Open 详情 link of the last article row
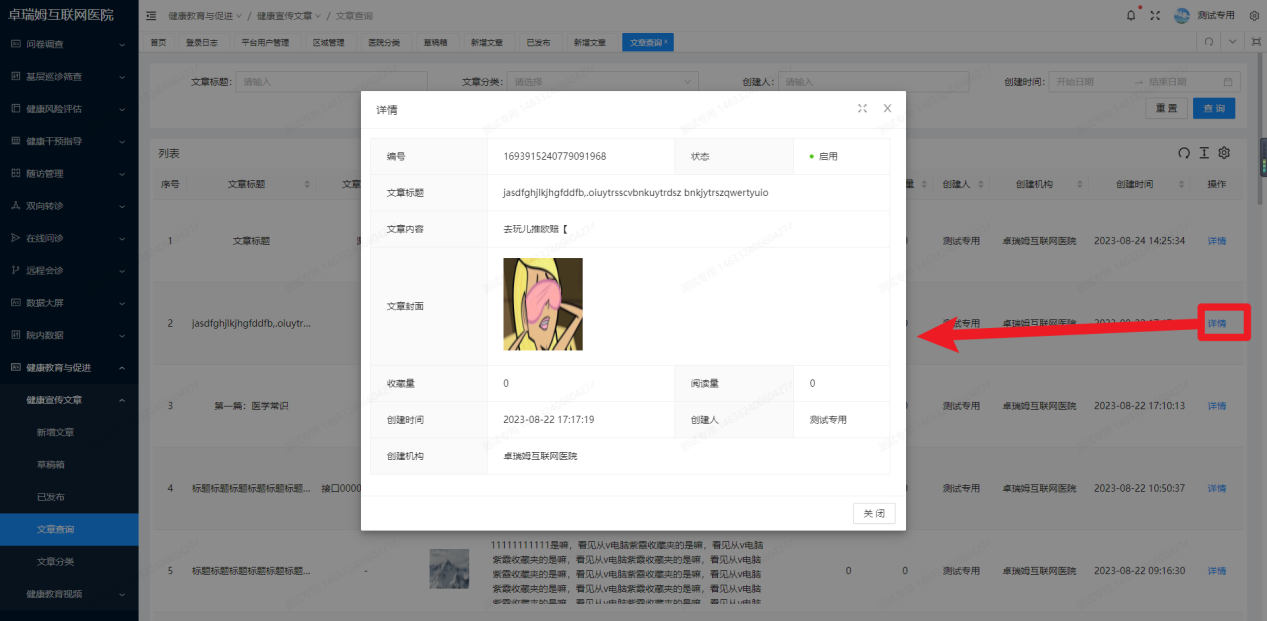The width and height of the screenshot is (1267, 621). click(x=1216, y=570)
